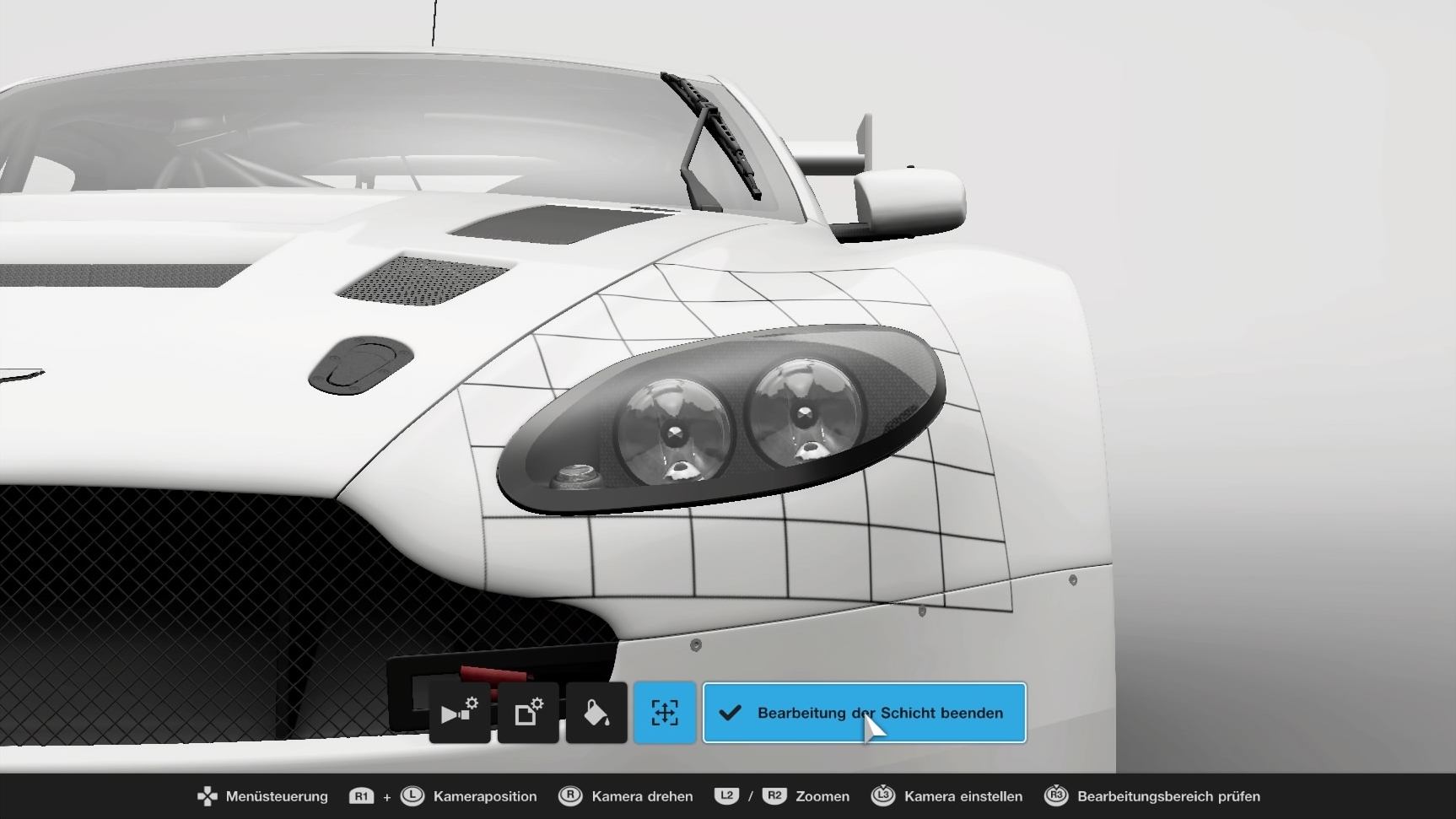Toggle the active move/transform tool
This screenshot has width=1456, height=819.
(665, 713)
